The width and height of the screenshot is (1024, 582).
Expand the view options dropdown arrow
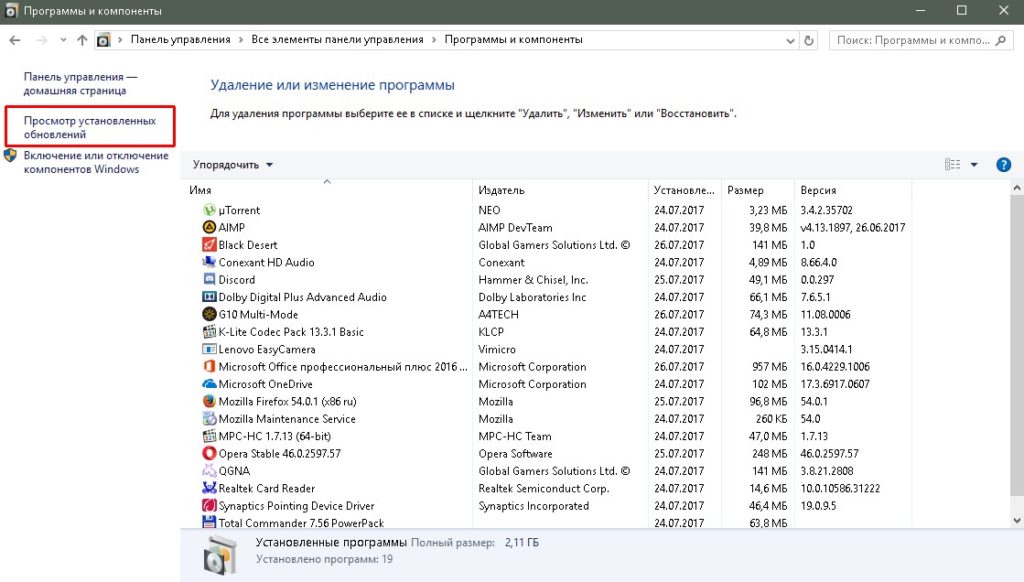[974, 165]
